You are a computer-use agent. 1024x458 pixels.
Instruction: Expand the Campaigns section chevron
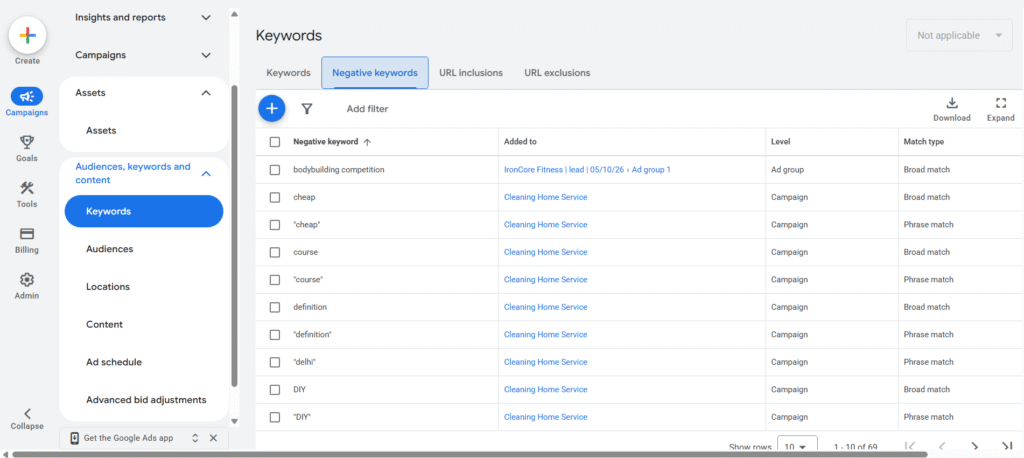coord(206,56)
